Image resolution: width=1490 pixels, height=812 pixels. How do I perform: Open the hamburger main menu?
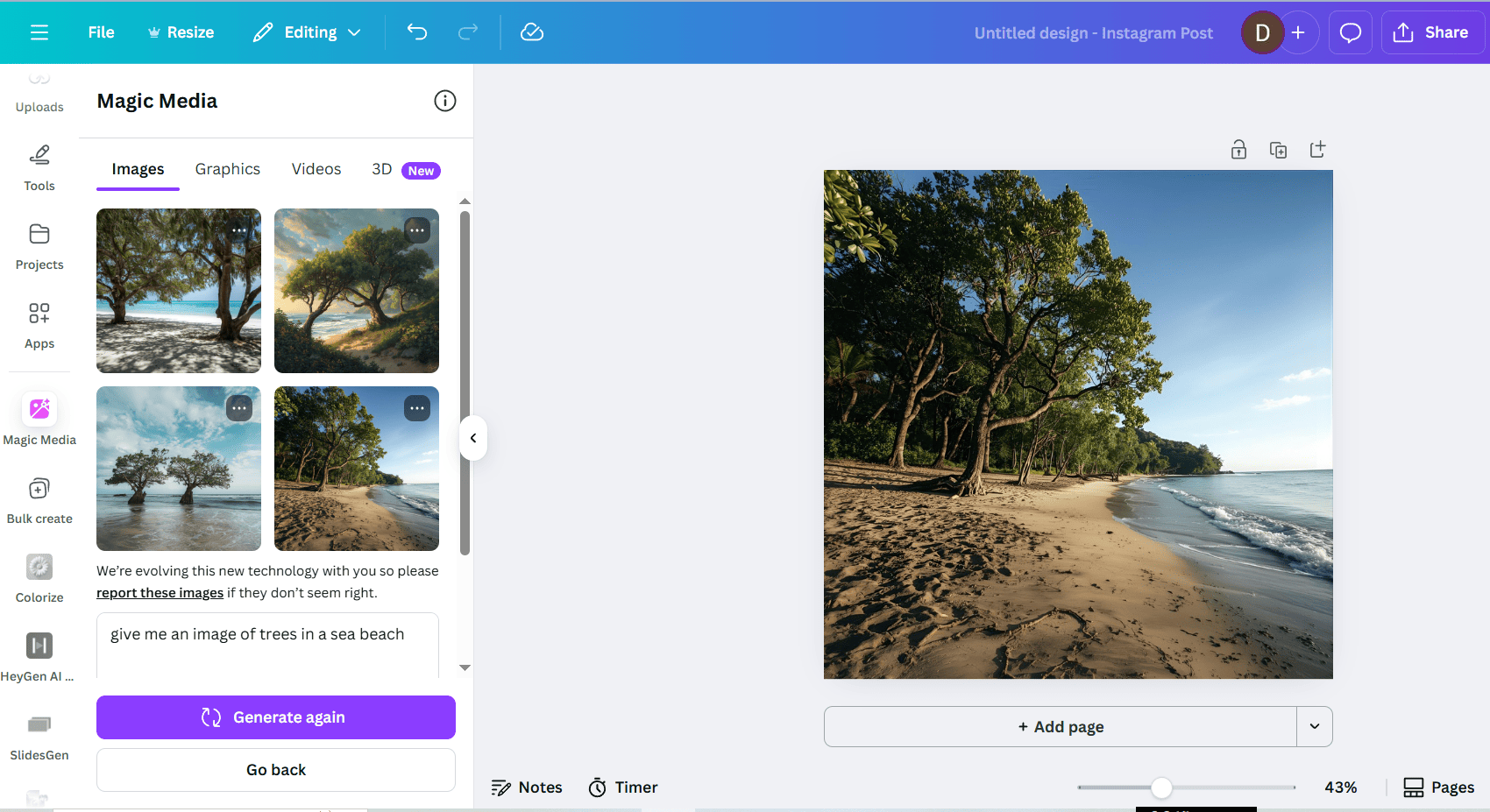click(39, 32)
